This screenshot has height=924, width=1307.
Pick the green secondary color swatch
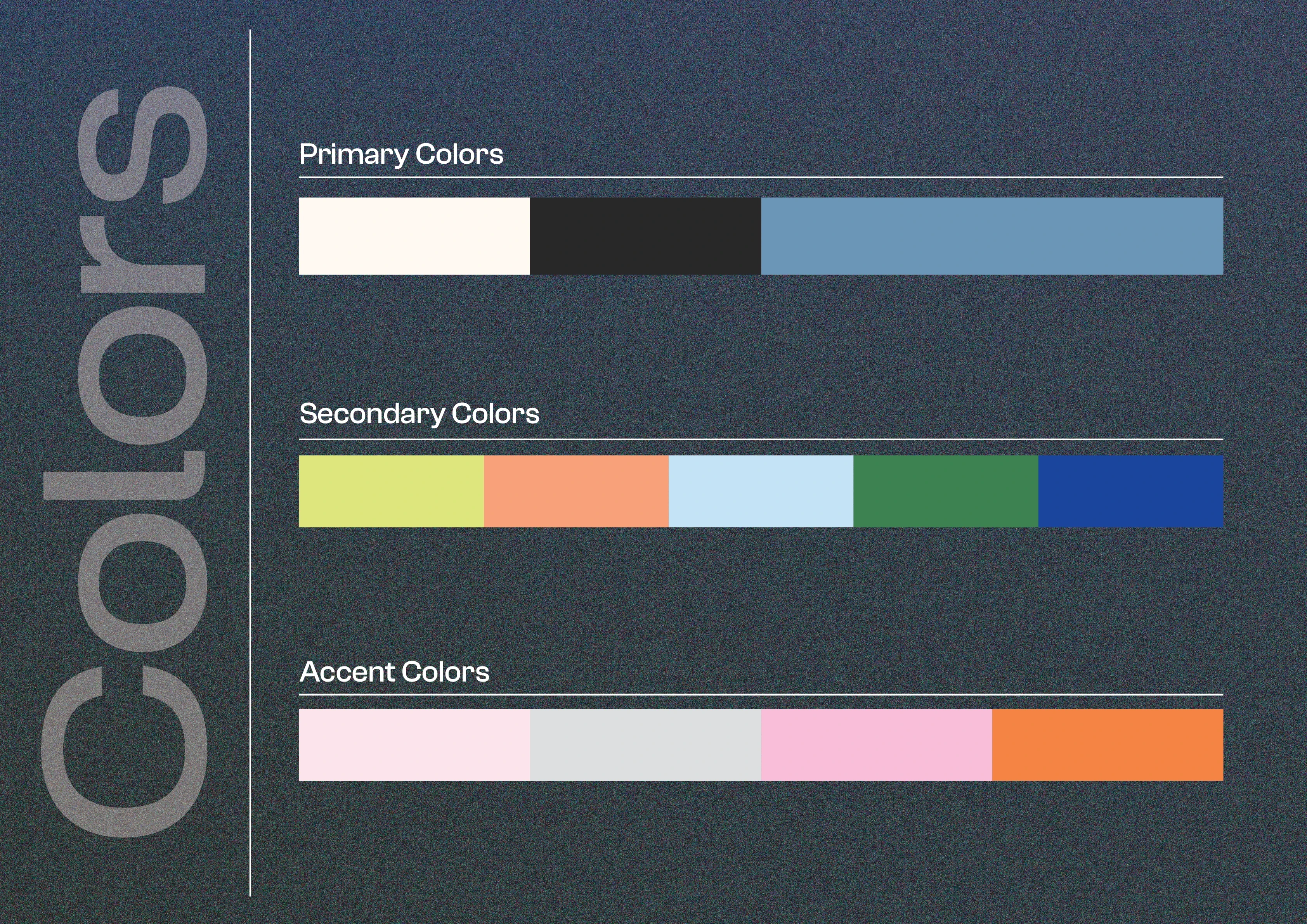(946, 491)
